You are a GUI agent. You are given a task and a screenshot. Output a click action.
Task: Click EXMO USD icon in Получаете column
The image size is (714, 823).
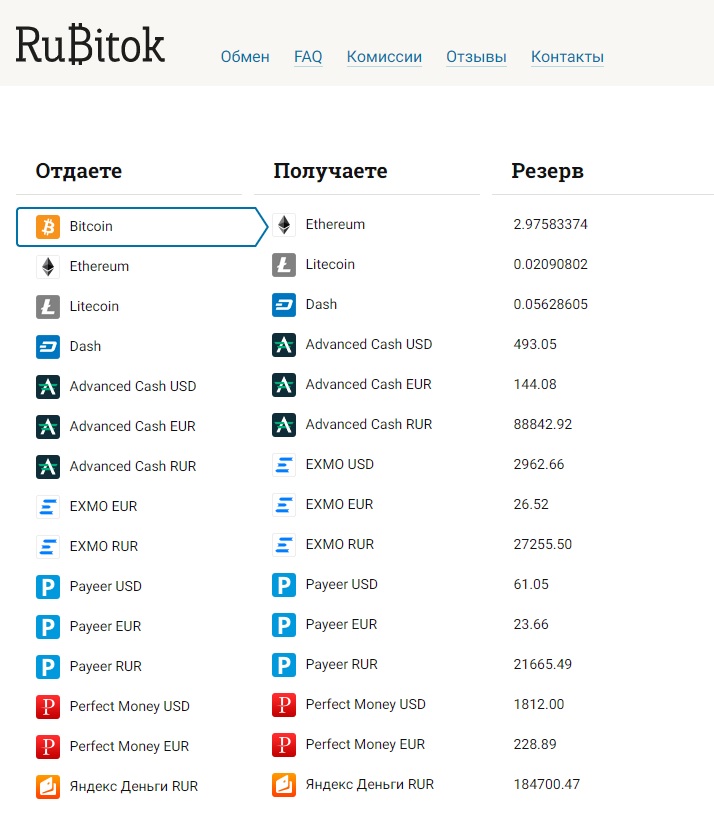pyautogui.click(x=284, y=465)
